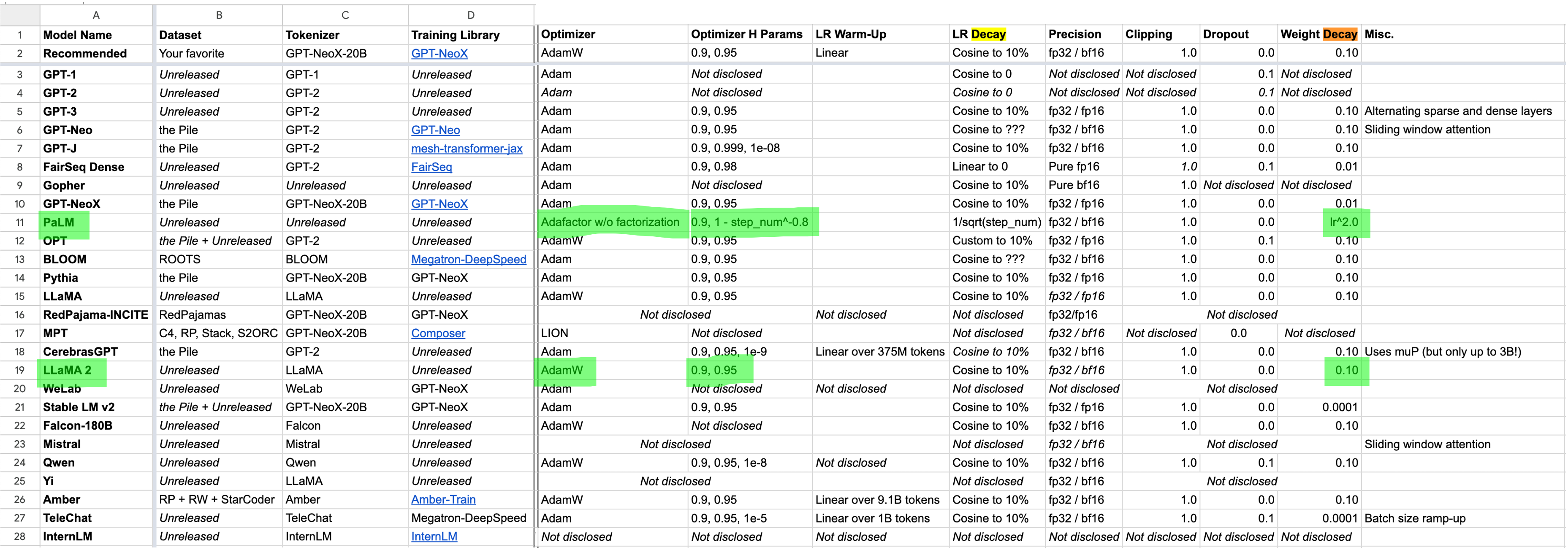
Task: Click the LR Decay header cell
Action: pyautogui.click(x=997, y=35)
